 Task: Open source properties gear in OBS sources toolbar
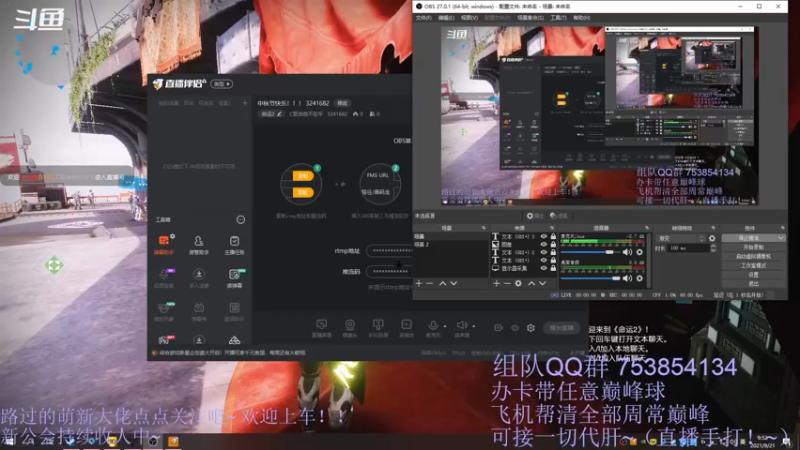[x=518, y=283]
